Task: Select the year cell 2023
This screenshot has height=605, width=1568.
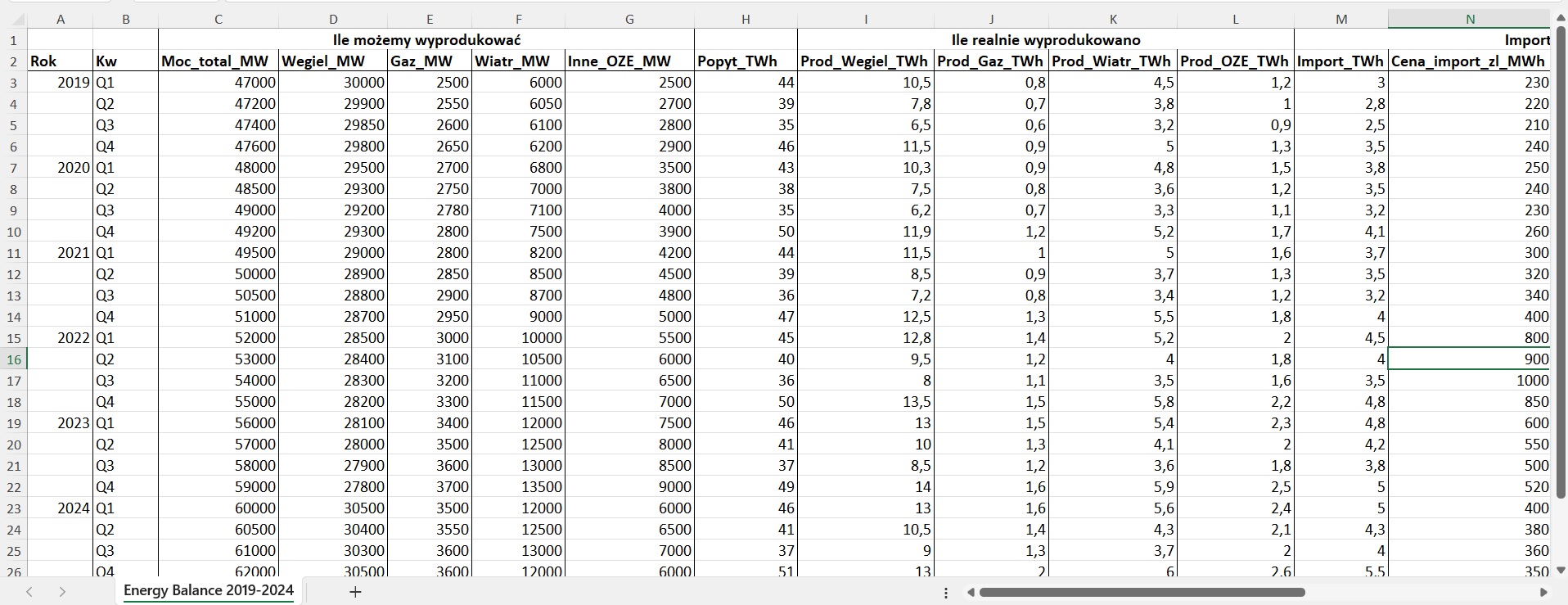Action: [61, 422]
